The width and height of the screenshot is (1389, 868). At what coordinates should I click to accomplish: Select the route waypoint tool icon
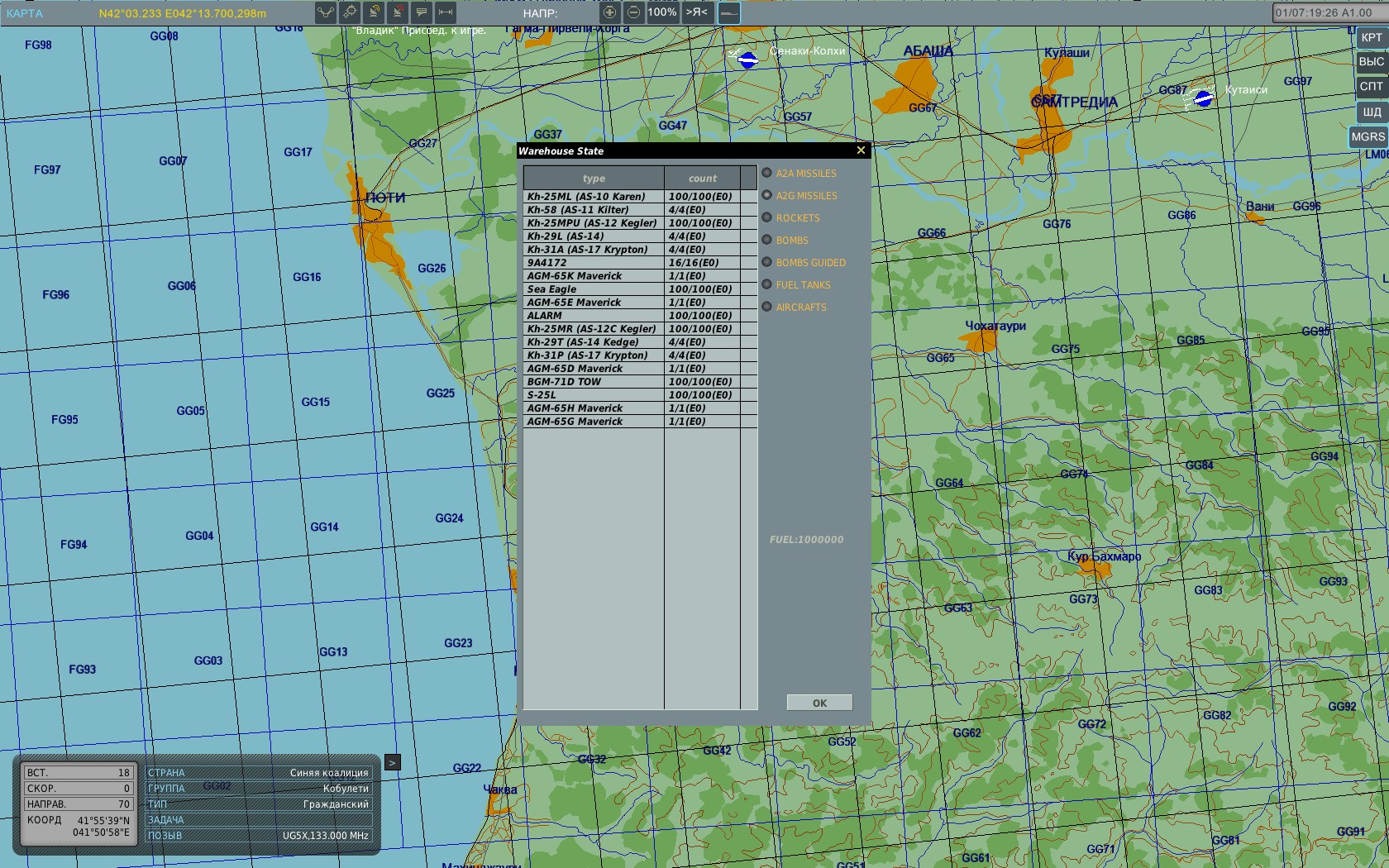pos(327,12)
